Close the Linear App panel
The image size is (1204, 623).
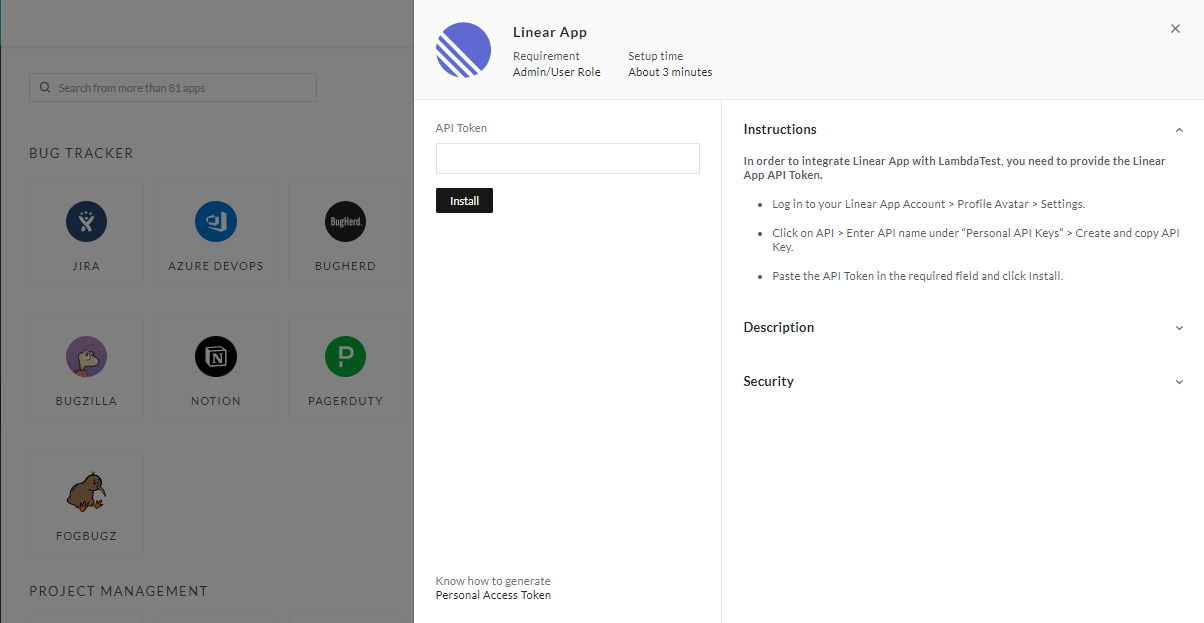(x=1175, y=29)
